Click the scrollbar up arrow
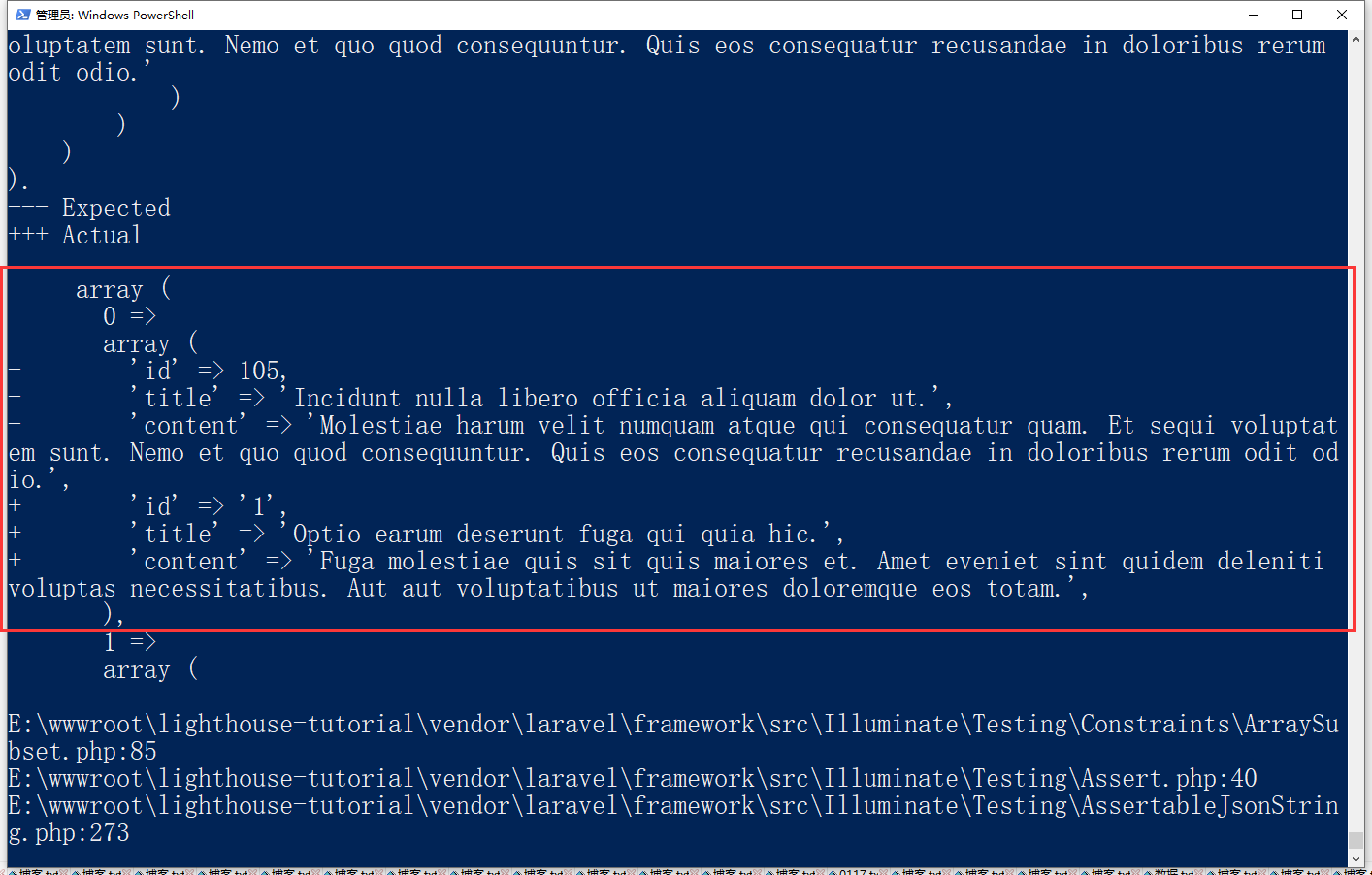 (1356, 40)
